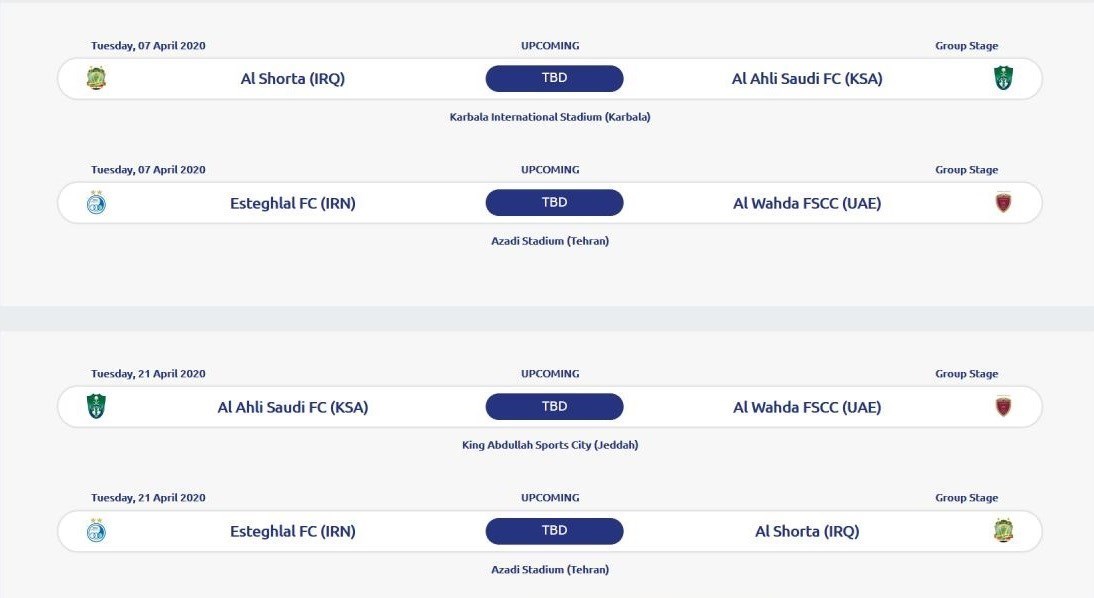Click Esteghlal crest in last match row

pyautogui.click(x=97, y=531)
